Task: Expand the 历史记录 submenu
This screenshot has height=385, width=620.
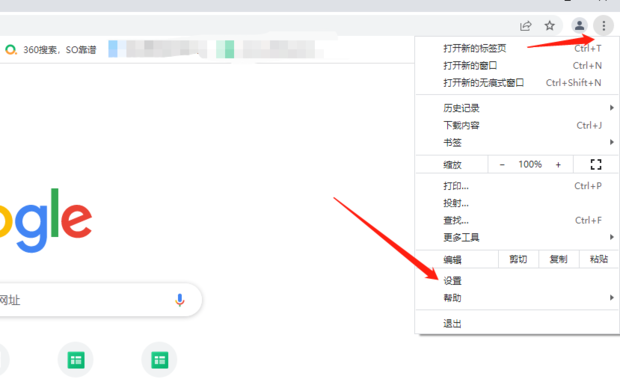Action: (517, 108)
